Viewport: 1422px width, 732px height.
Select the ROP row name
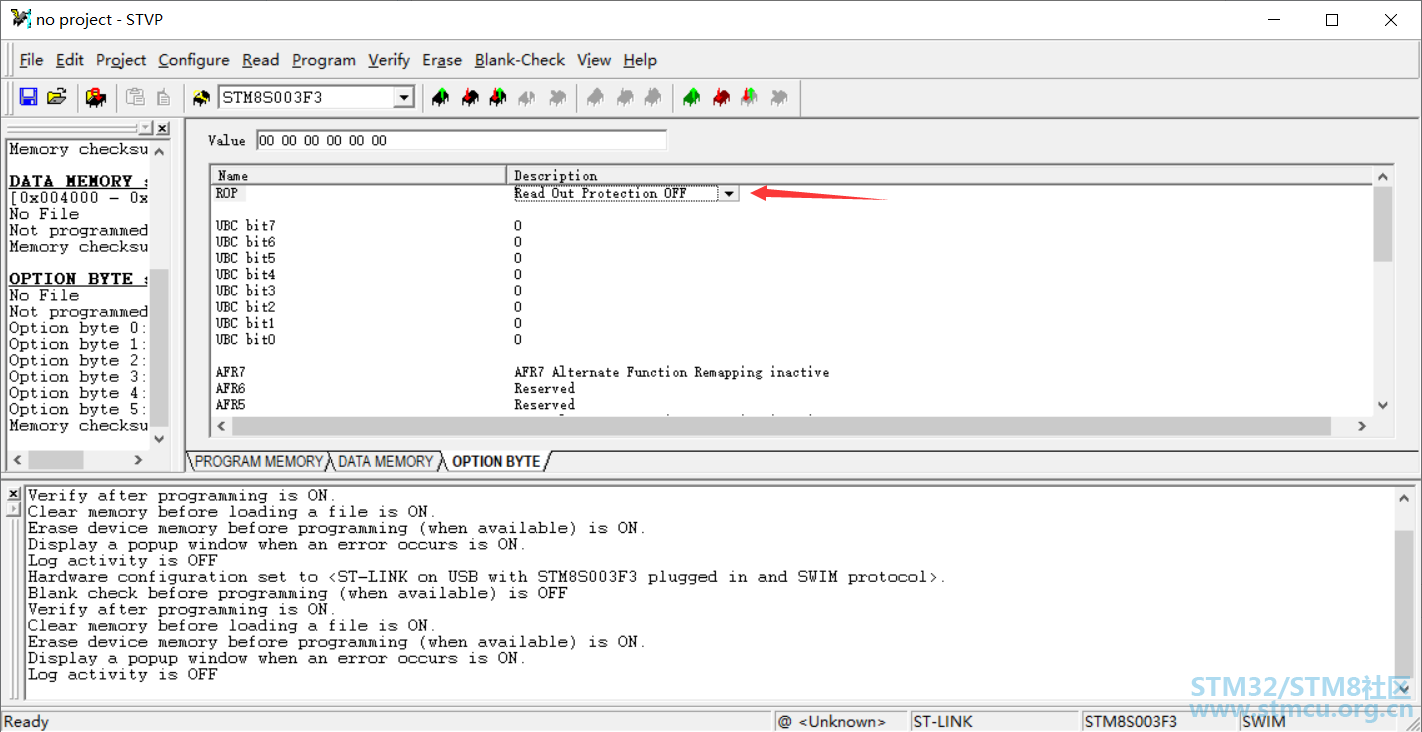(x=226, y=193)
